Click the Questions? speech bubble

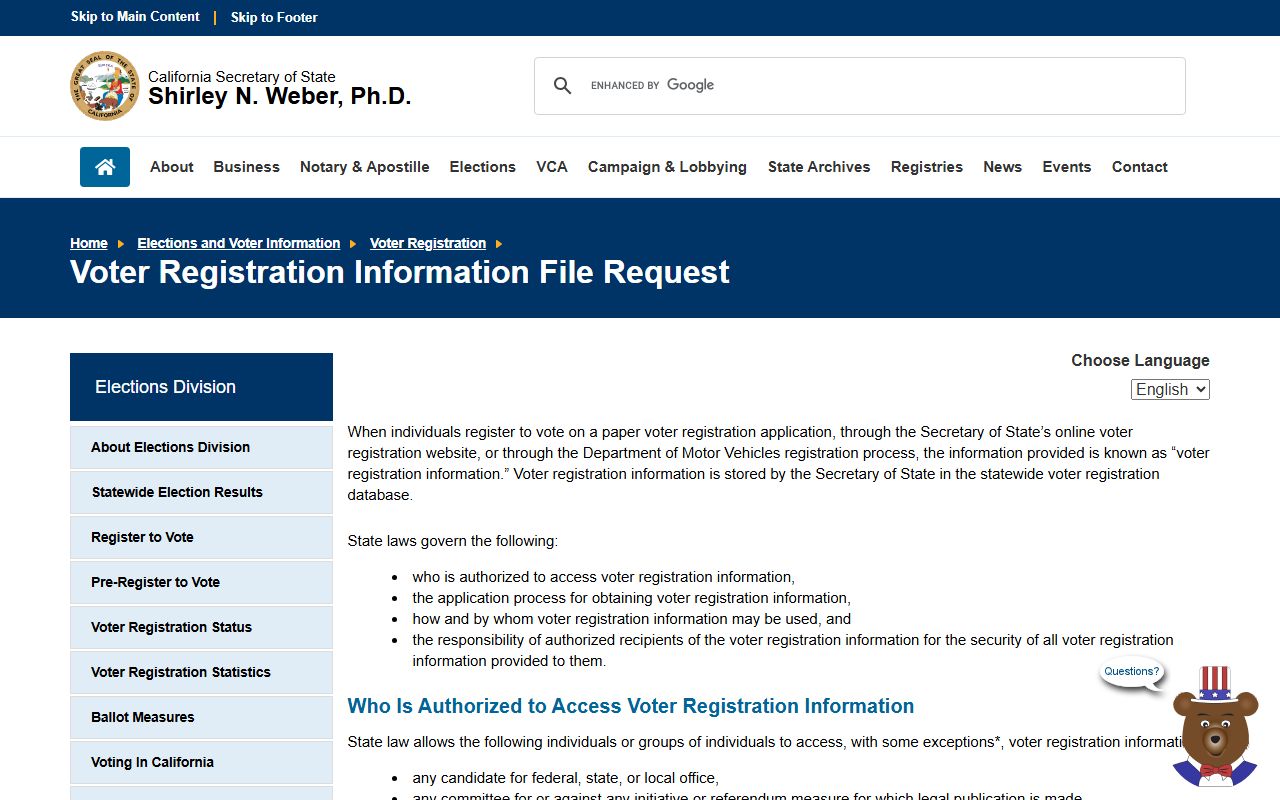click(x=1132, y=672)
